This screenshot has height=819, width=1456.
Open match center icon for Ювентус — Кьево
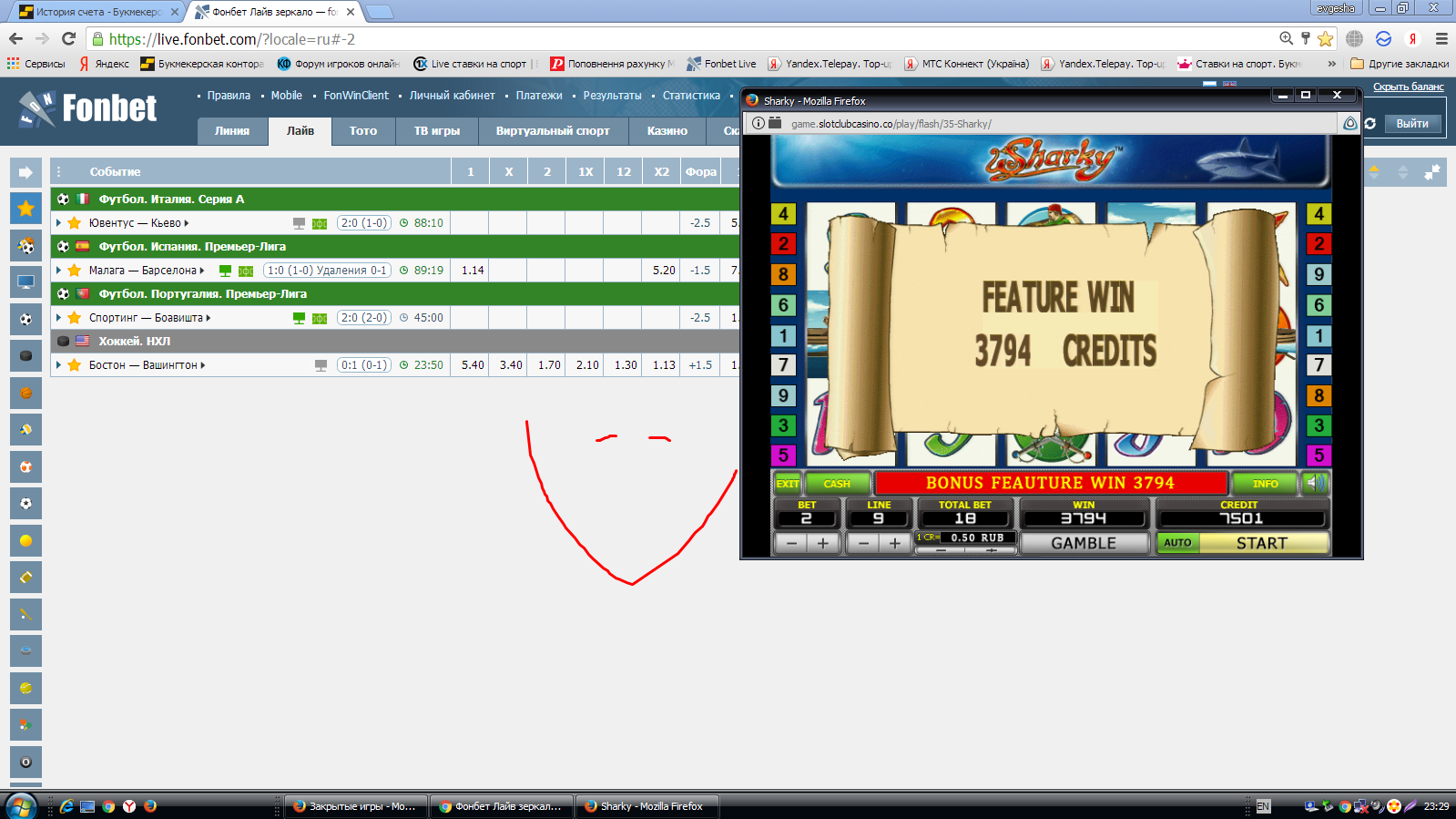tap(320, 223)
